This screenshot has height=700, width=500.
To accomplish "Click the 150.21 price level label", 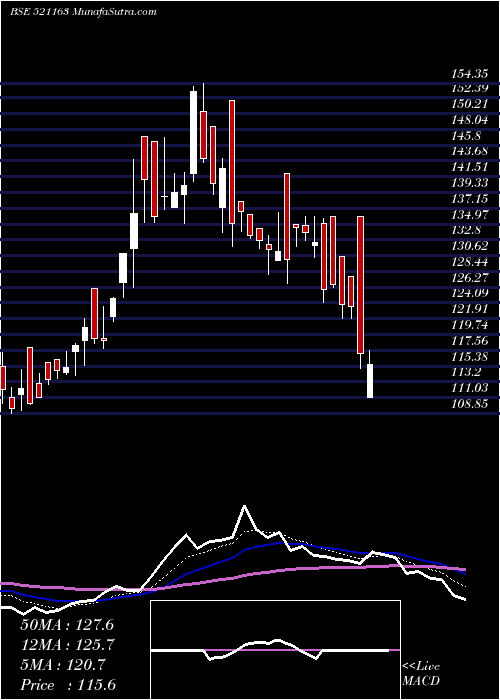I will tap(468, 104).
